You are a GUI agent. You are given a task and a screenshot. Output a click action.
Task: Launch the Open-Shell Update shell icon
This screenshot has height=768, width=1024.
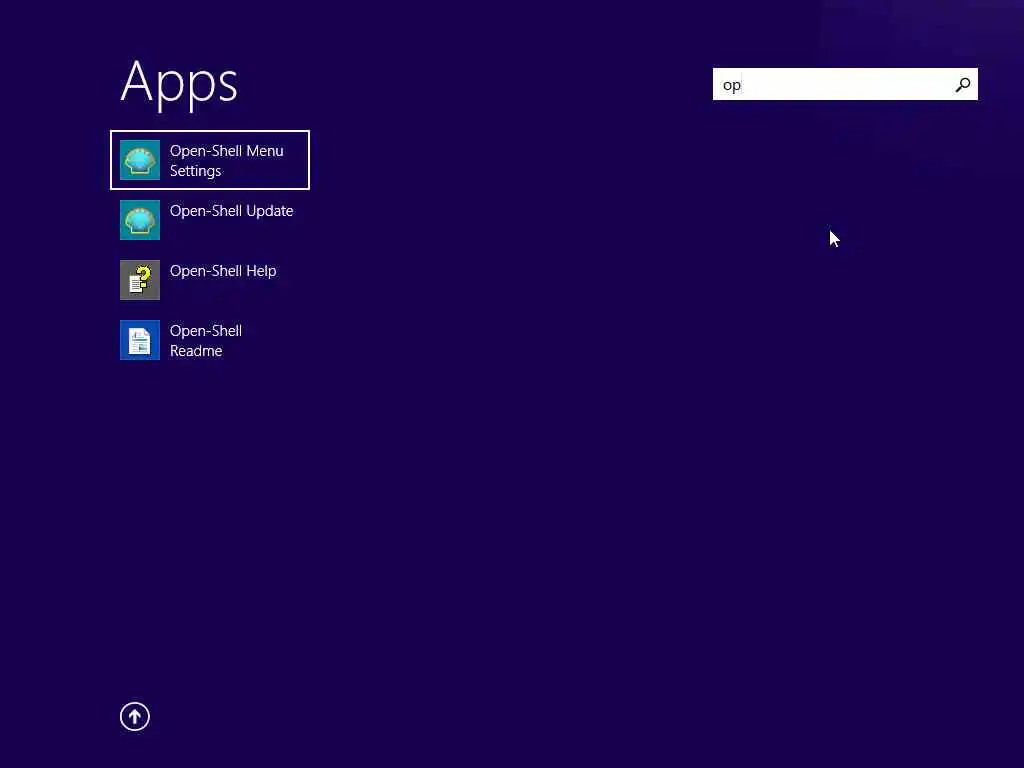(140, 220)
